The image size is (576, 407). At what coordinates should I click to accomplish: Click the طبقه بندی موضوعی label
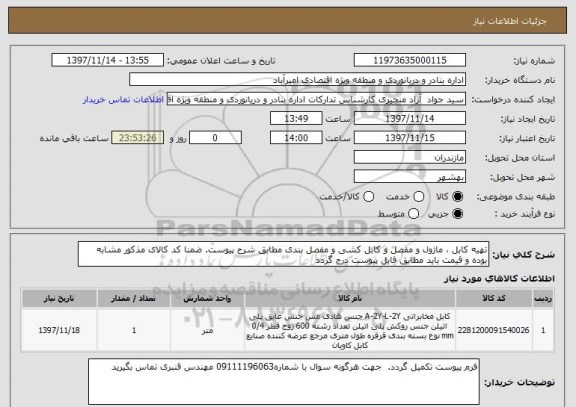(x=516, y=197)
